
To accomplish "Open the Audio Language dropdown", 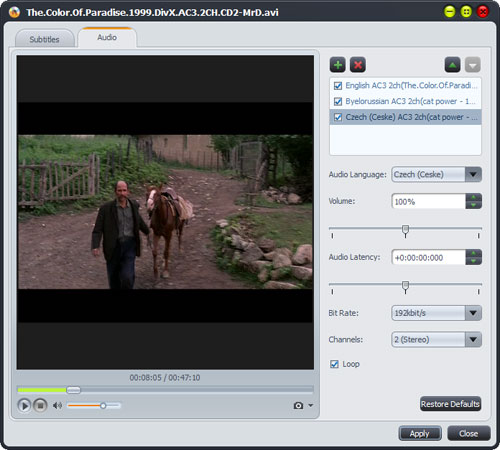I will point(473,174).
